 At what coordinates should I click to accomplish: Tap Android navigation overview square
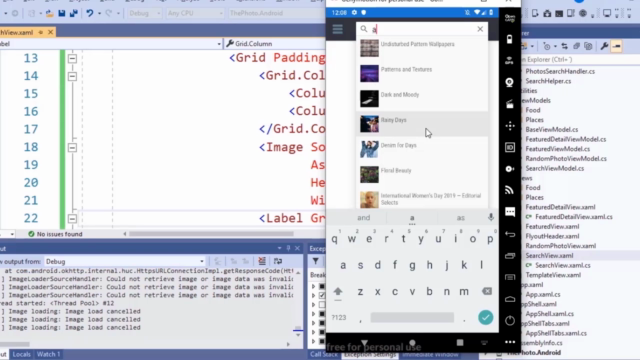[460, 343]
